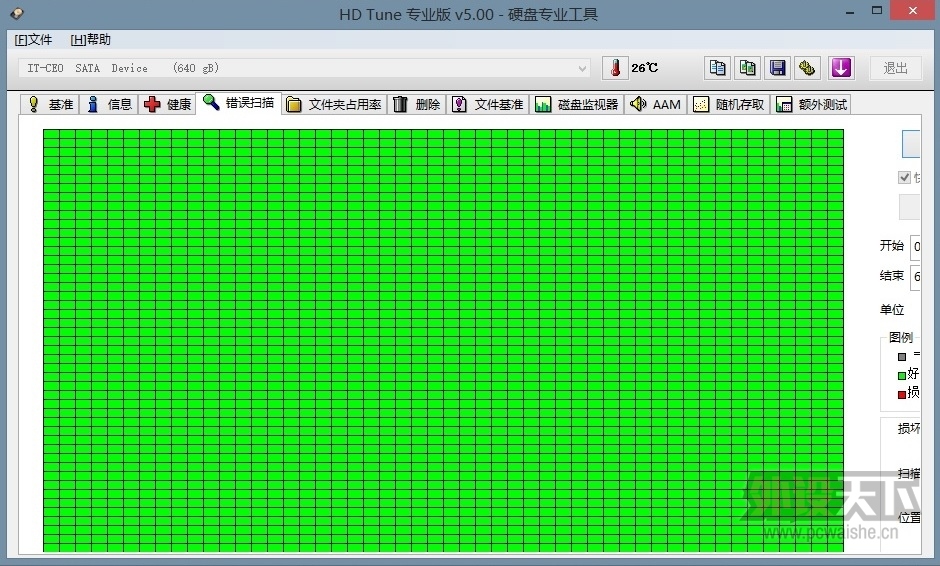The image size is (940, 566).
Task: Maximize the HD Tune window
Action: pyautogui.click(x=877, y=11)
